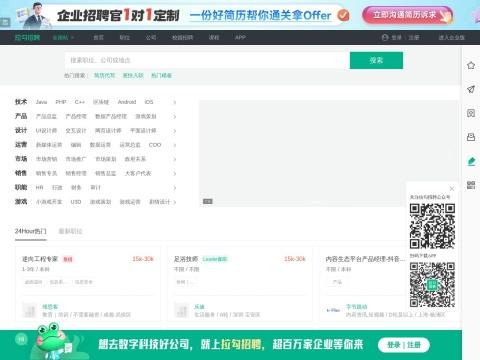Open 首页 in the navigation bar
The width and height of the screenshot is (480, 360).
[x=98, y=38]
